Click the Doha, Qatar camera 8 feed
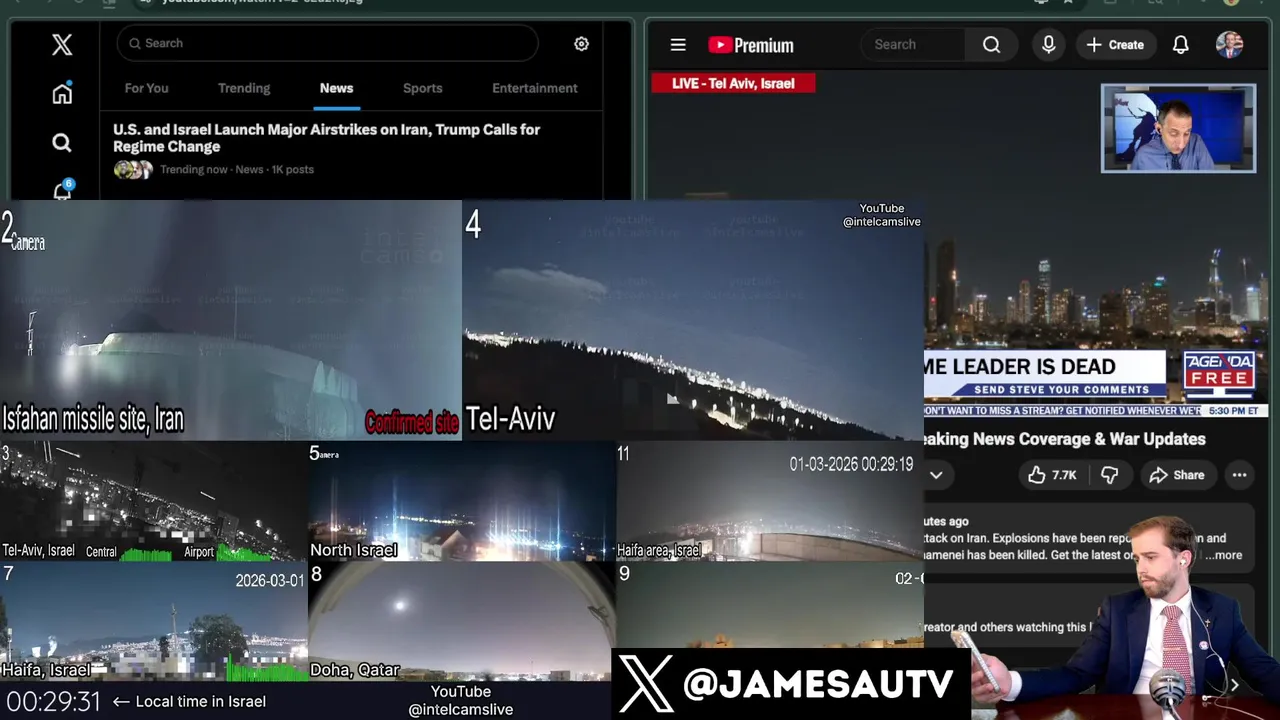The width and height of the screenshot is (1280, 720). pos(461,621)
